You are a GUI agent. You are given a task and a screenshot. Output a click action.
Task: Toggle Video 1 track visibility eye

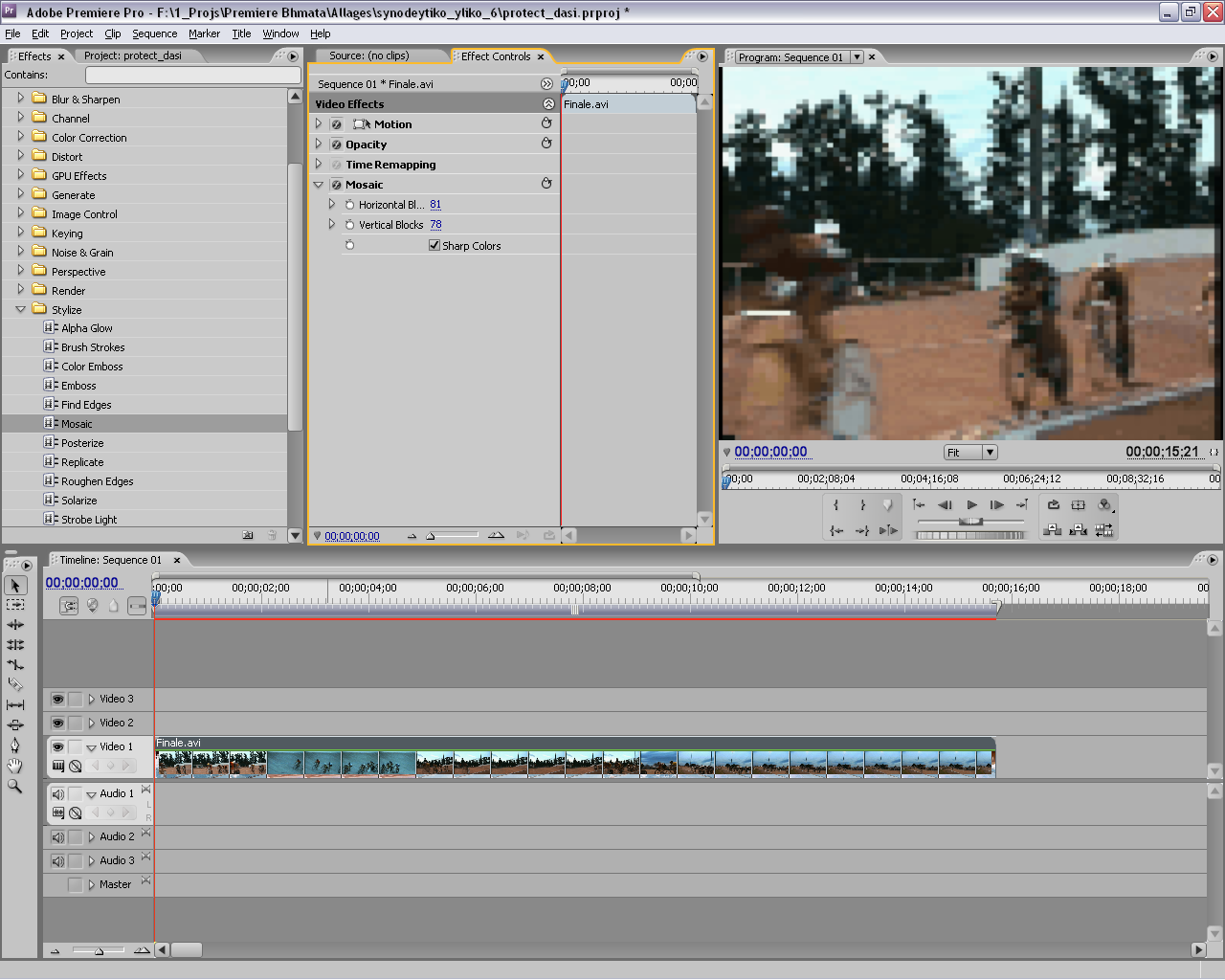[x=57, y=747]
